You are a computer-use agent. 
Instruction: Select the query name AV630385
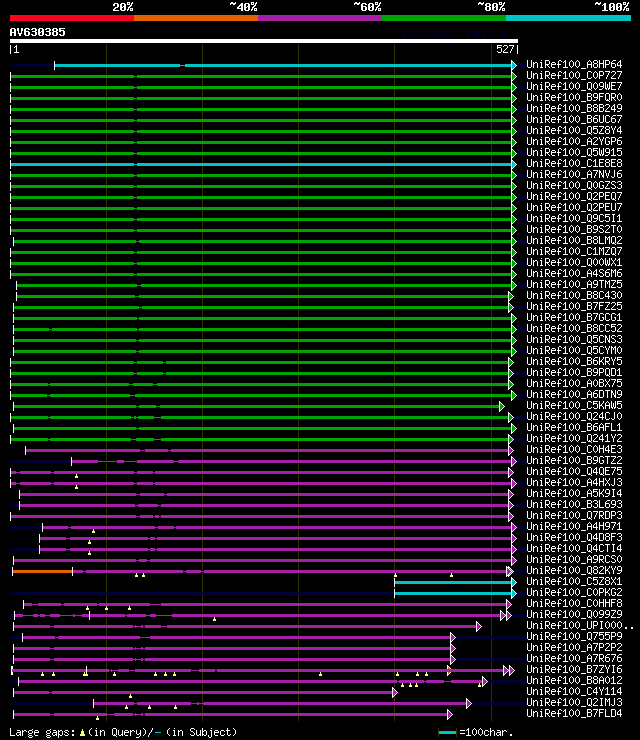(x=38, y=32)
